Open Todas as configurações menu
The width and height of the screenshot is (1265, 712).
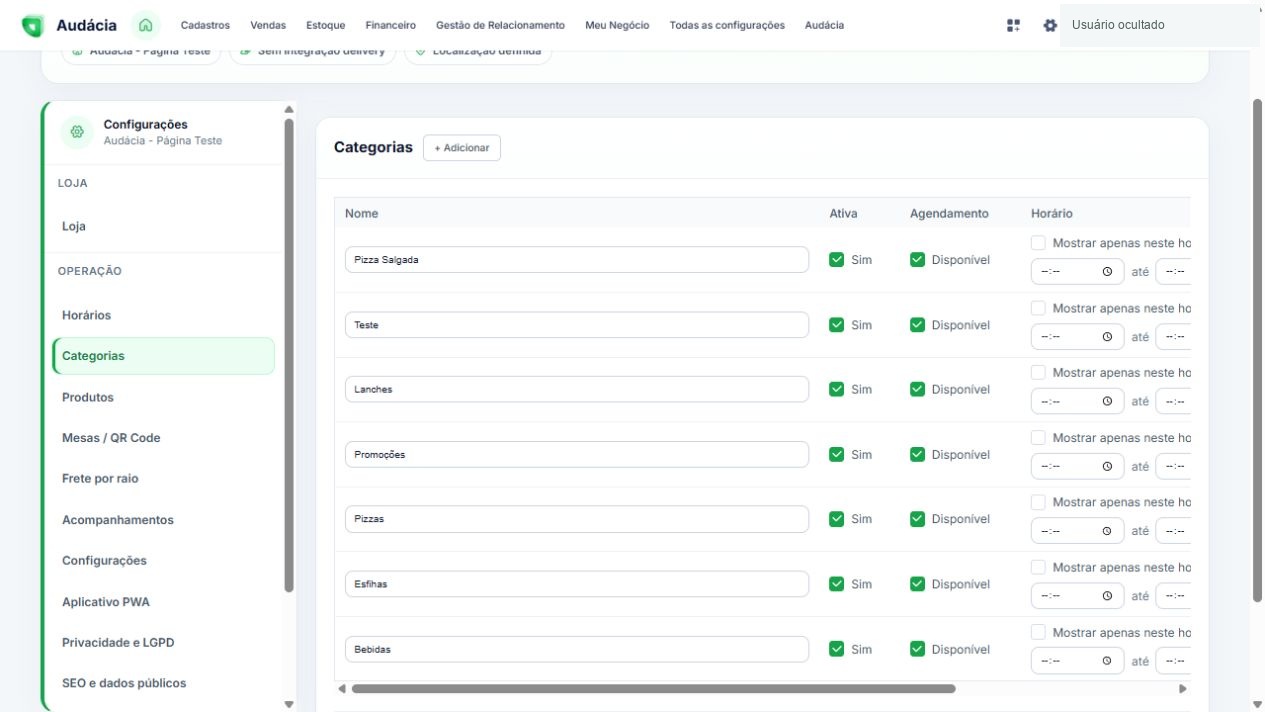point(727,25)
